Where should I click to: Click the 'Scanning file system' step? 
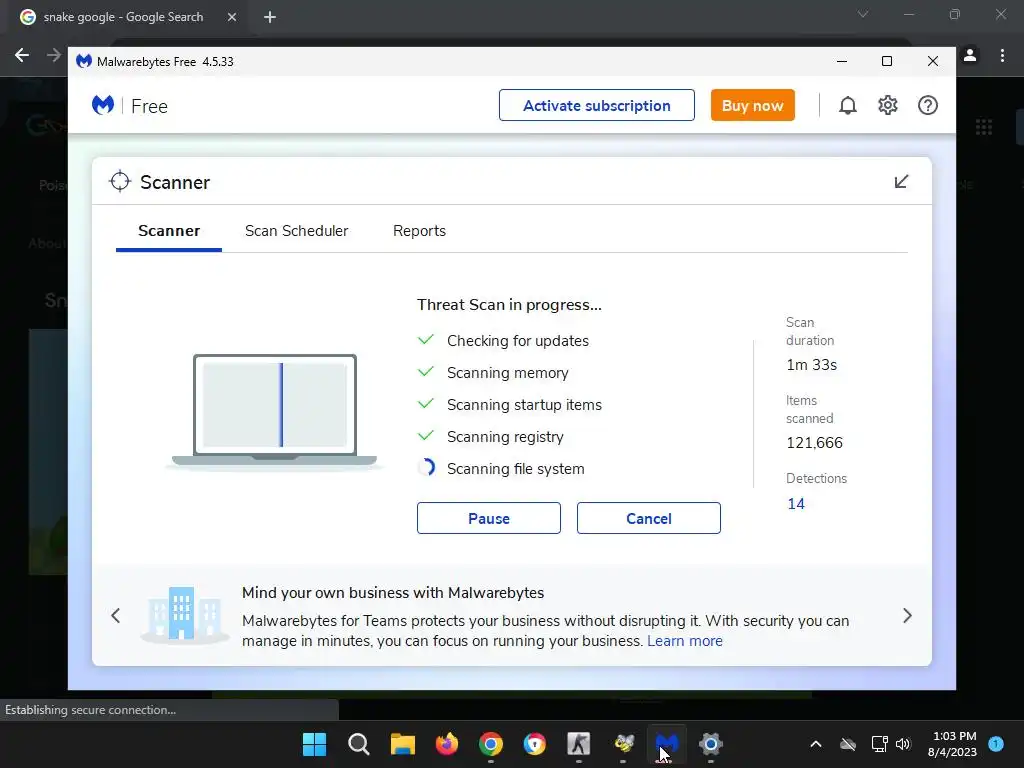515,469
